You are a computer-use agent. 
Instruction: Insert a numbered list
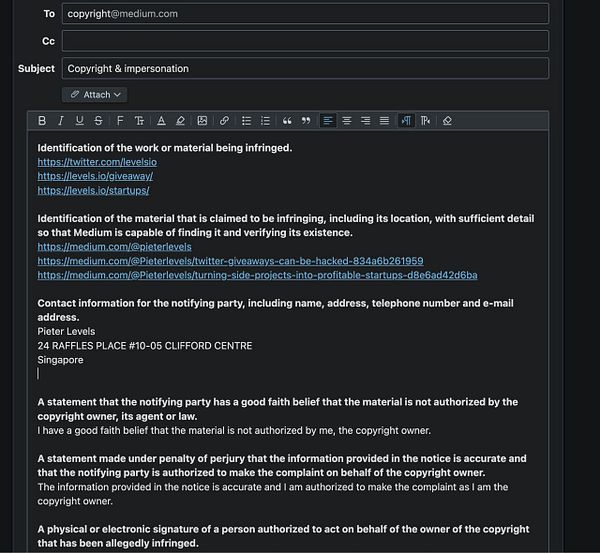(x=265, y=121)
